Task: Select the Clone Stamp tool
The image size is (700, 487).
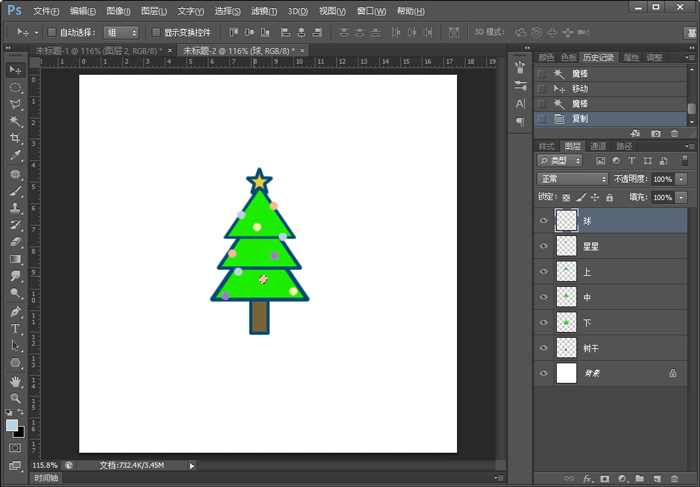Action: [15, 208]
